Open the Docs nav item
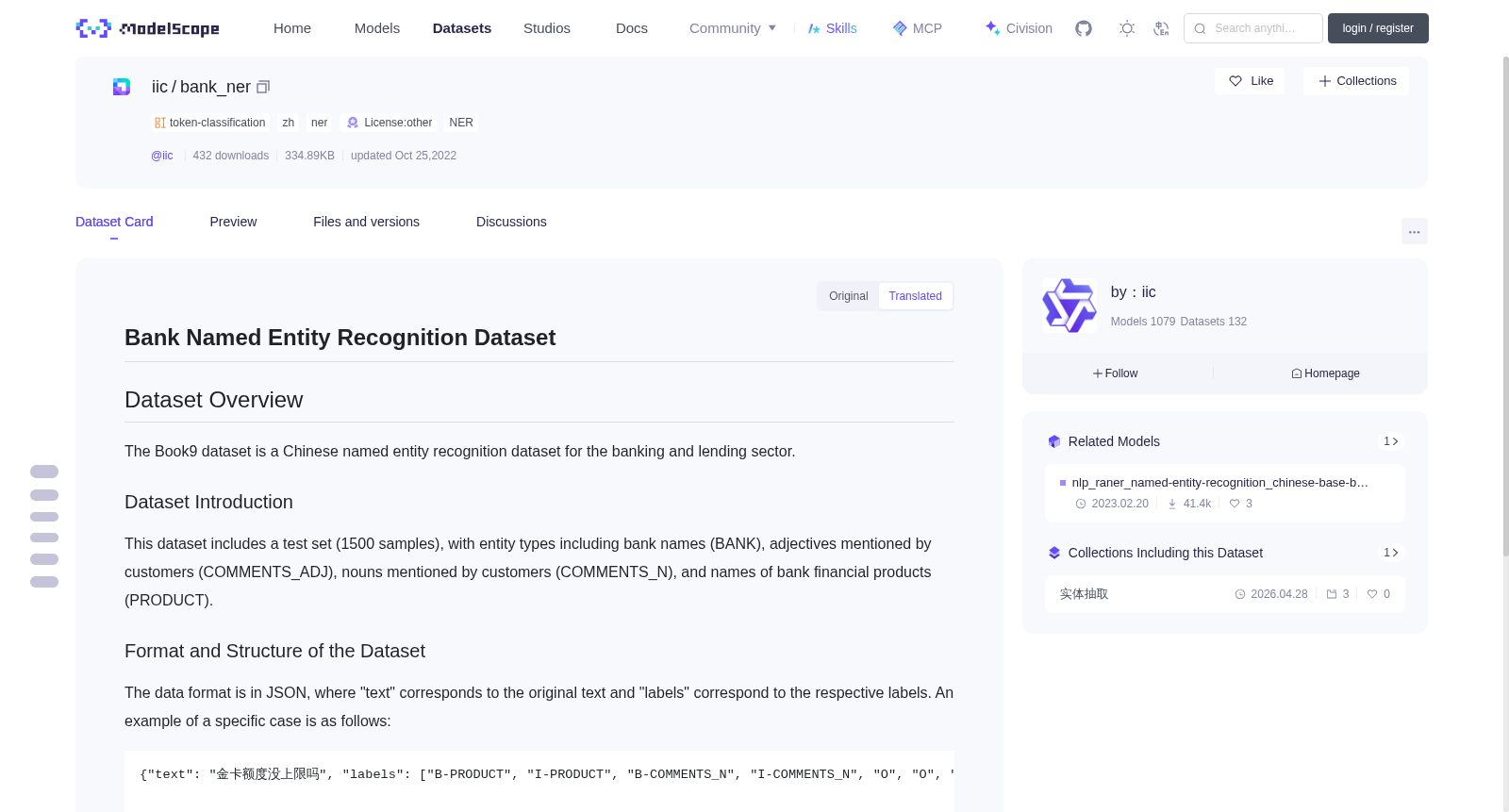The width and height of the screenshot is (1509, 812). point(632,28)
